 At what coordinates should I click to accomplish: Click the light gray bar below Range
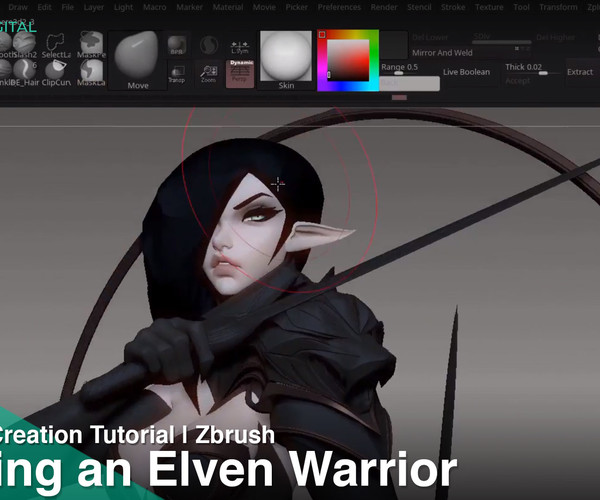pos(409,83)
